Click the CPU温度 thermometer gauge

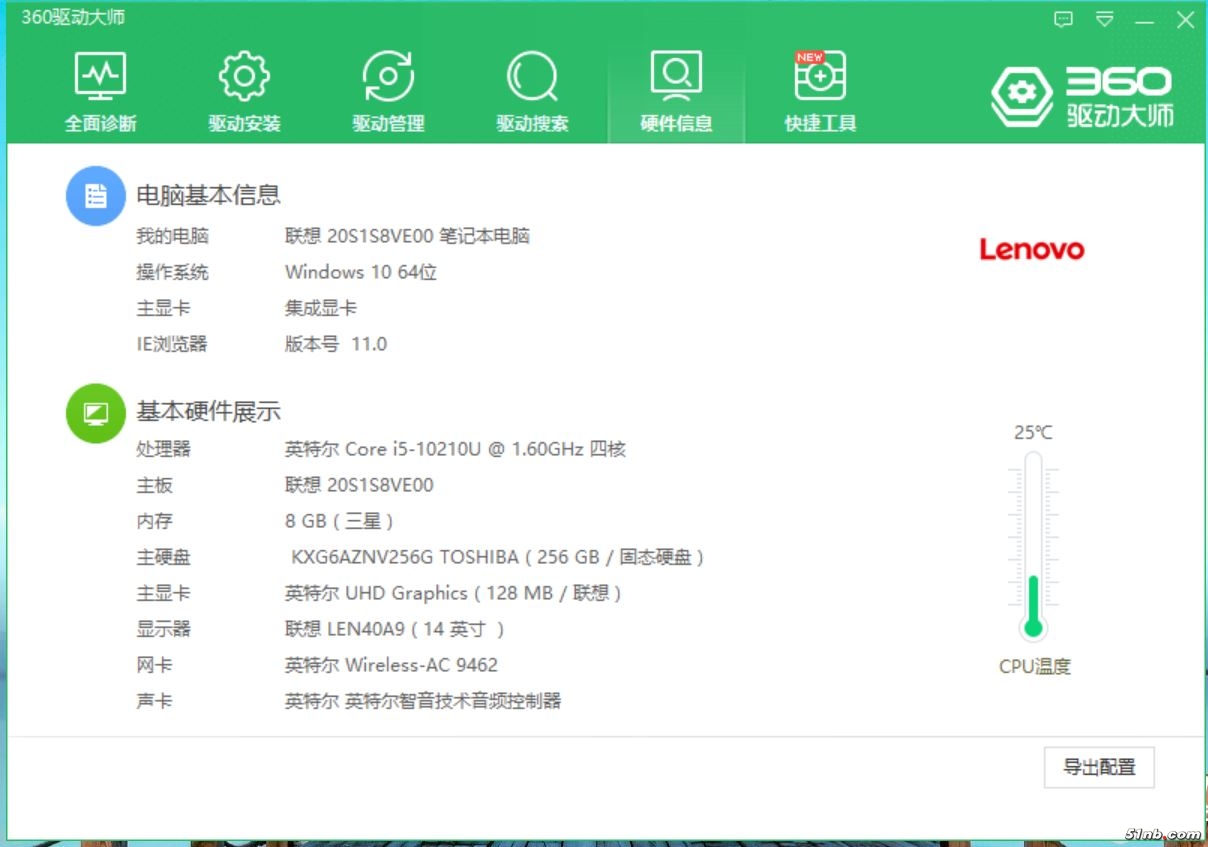point(1033,545)
